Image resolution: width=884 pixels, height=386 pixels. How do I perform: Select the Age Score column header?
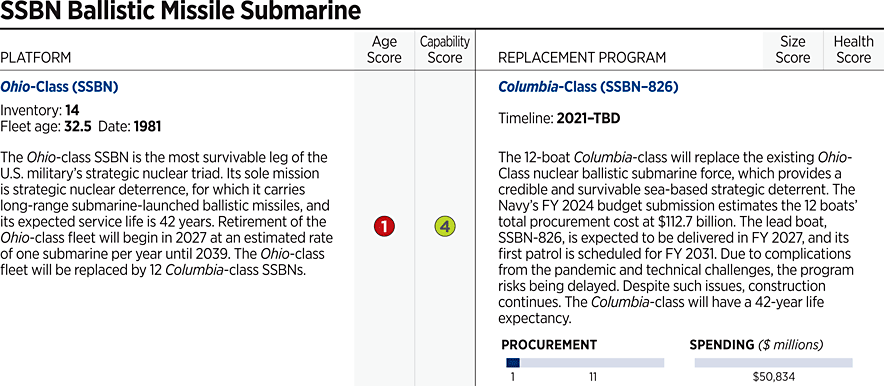tap(384, 50)
